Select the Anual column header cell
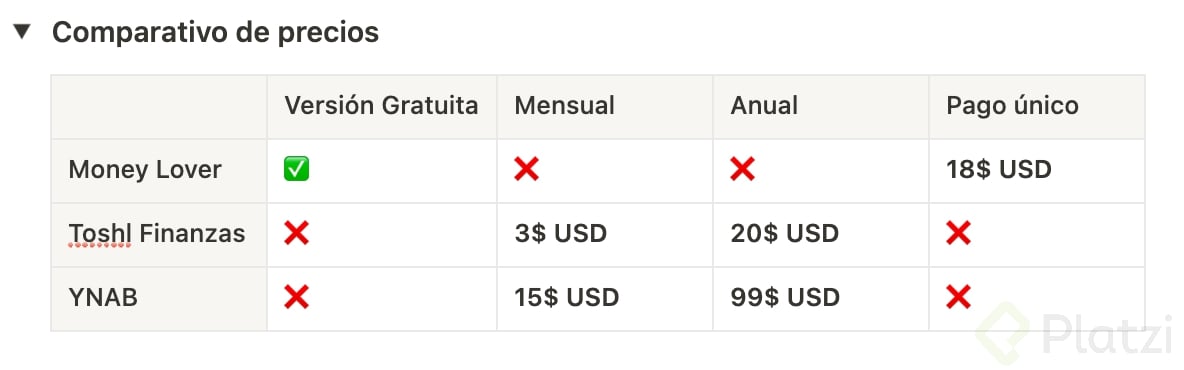The height and width of the screenshot is (370, 1184). (821, 106)
